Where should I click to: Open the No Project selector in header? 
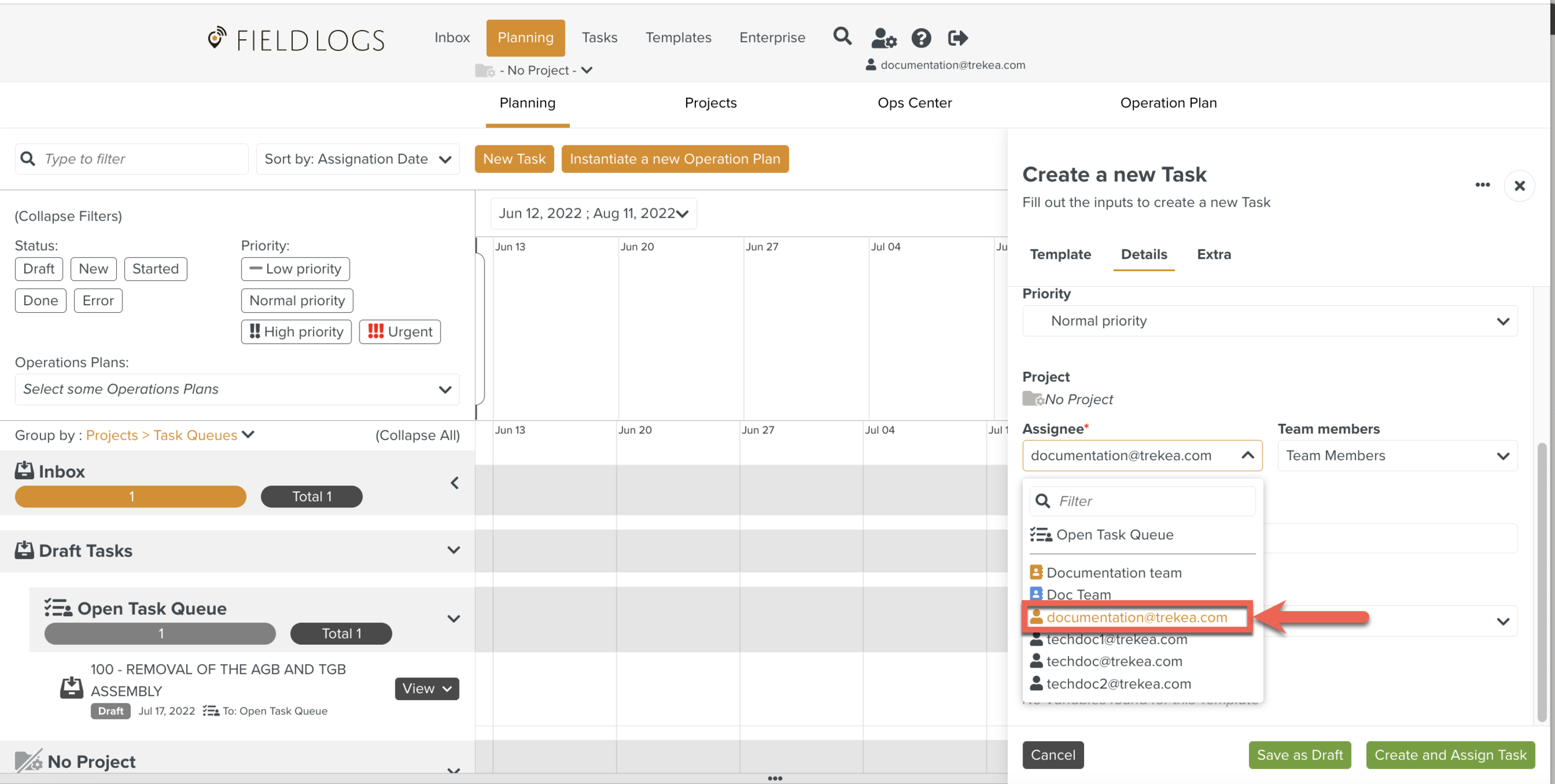(x=545, y=70)
